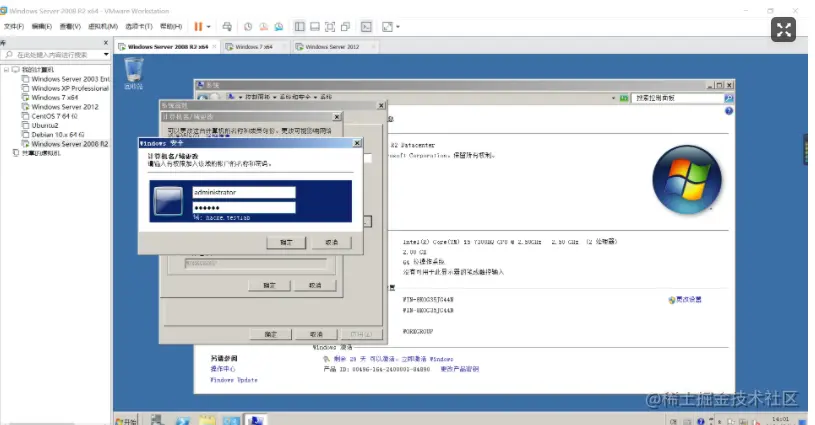Enter full screen mode from the toolbar
The height and width of the screenshot is (425, 815).
(330, 26)
